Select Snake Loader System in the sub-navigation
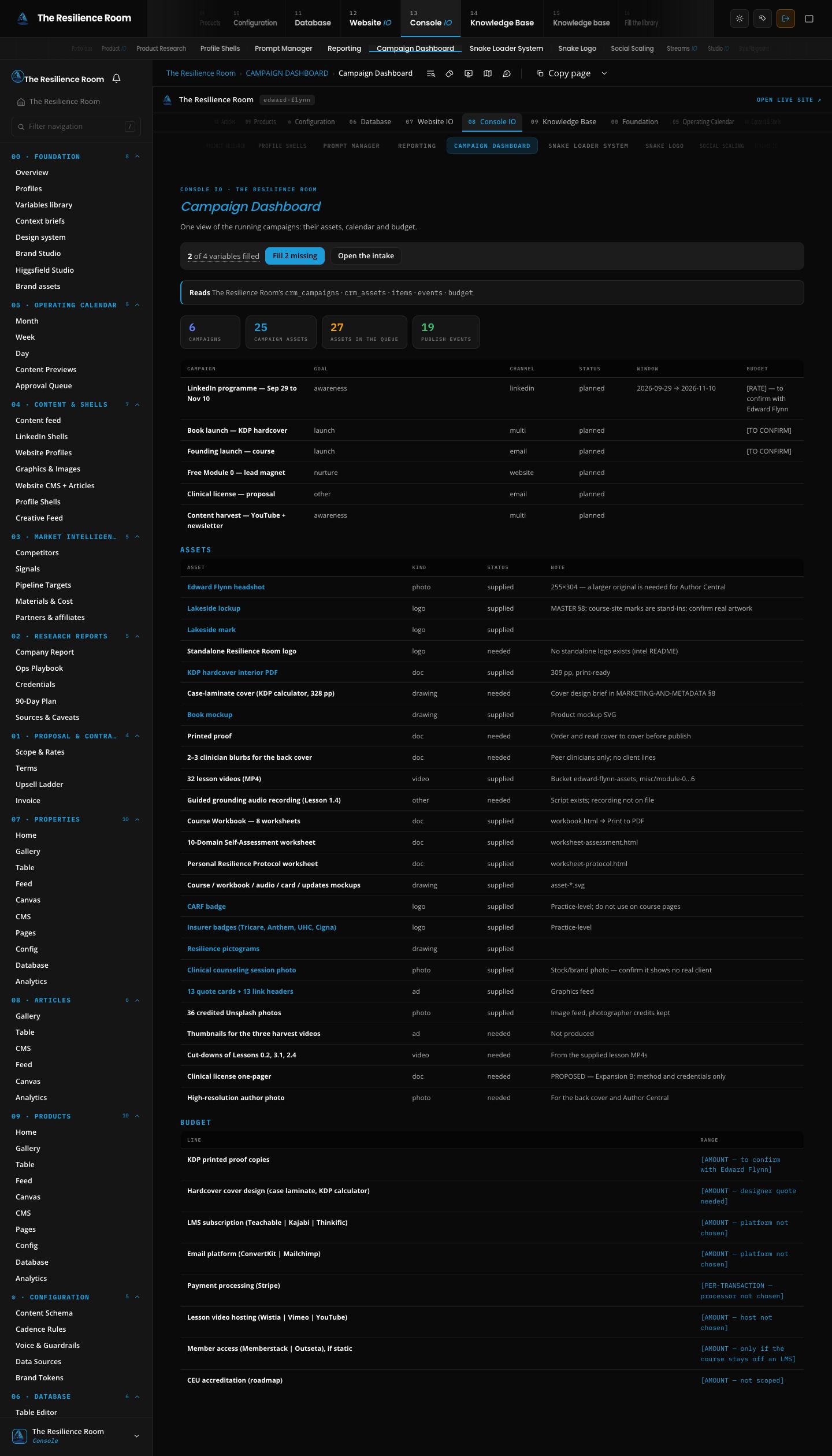832x1456 pixels. (x=506, y=49)
